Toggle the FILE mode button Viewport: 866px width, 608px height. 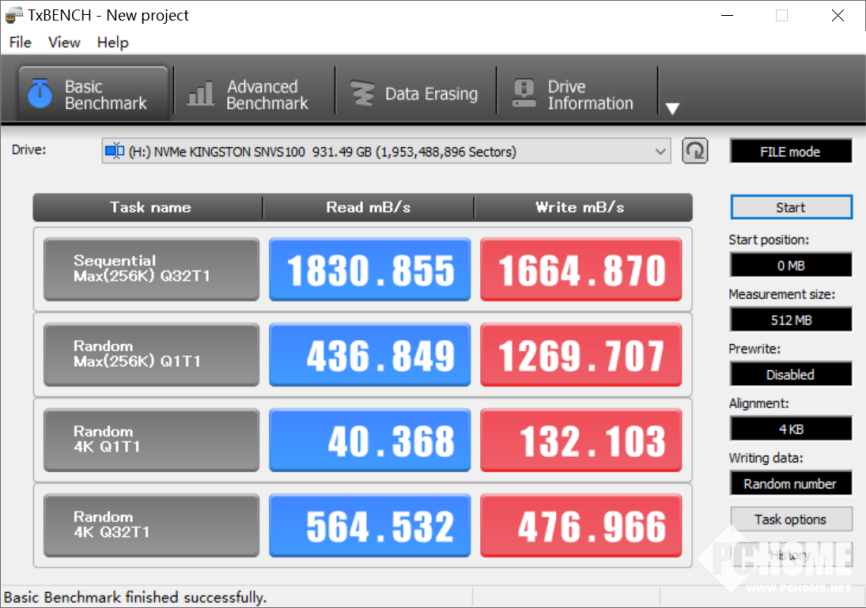coord(789,152)
